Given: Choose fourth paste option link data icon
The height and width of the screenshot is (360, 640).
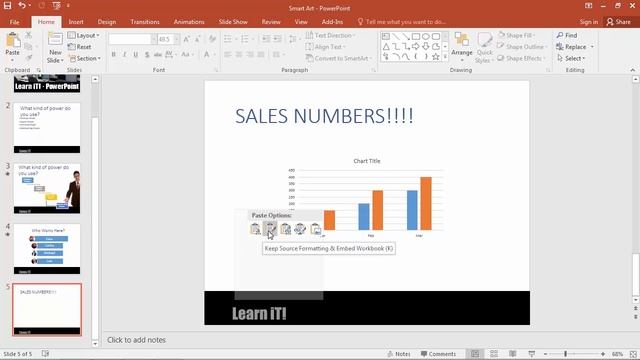Looking at the screenshot, I should [300, 229].
